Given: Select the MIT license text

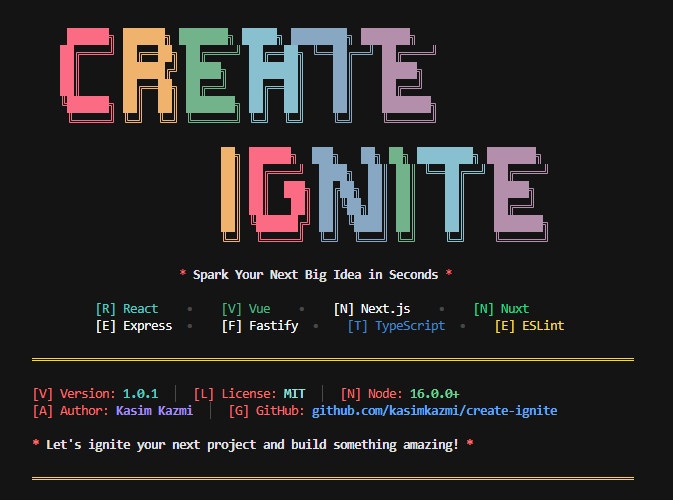Looking at the screenshot, I should (293, 394).
